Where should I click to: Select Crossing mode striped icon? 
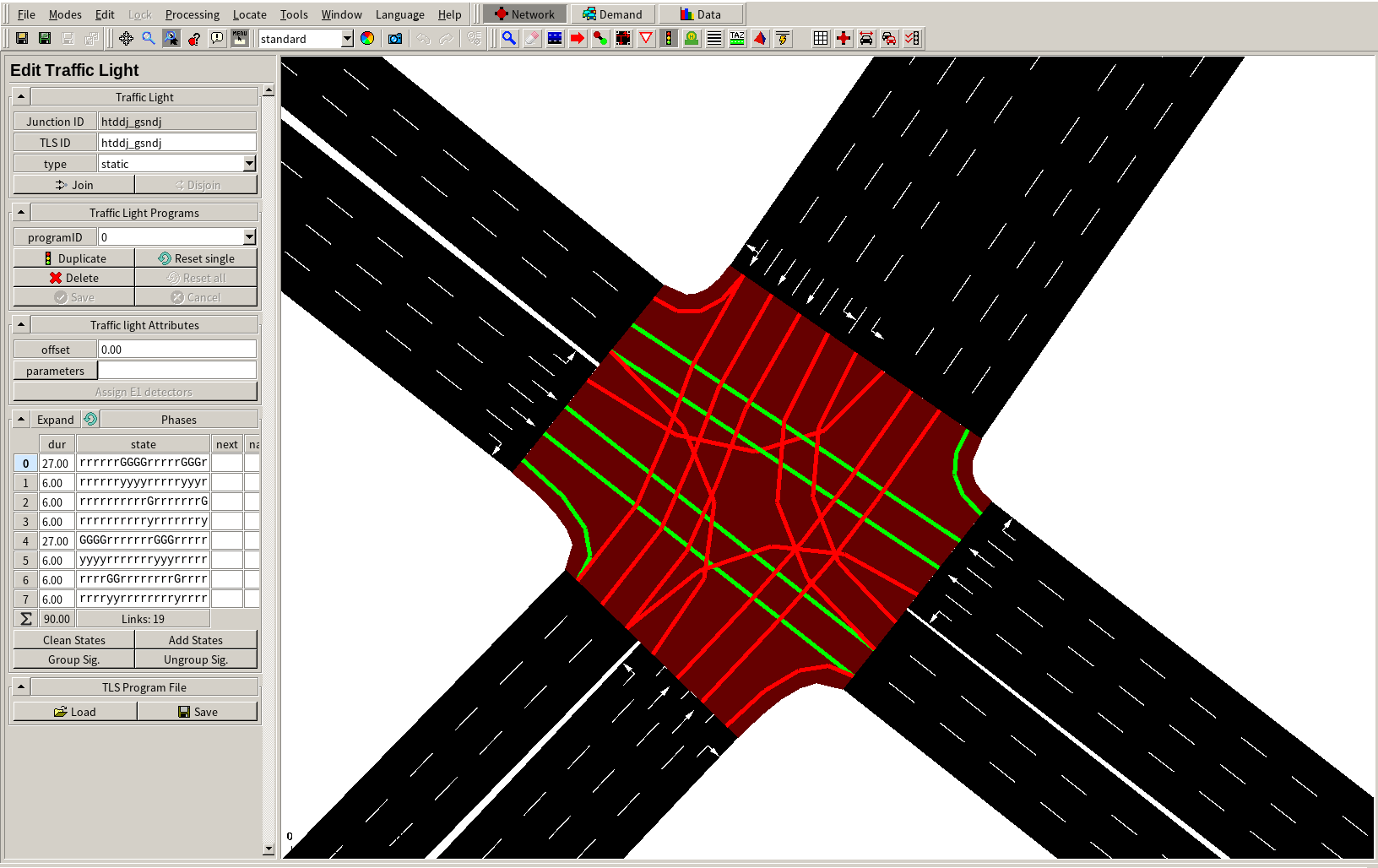click(714, 38)
